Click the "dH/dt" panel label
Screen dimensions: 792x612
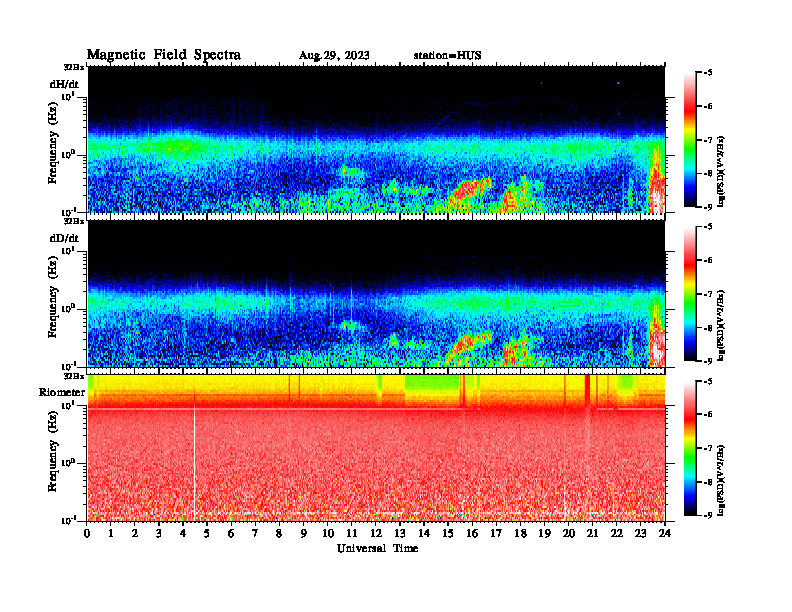point(64,84)
